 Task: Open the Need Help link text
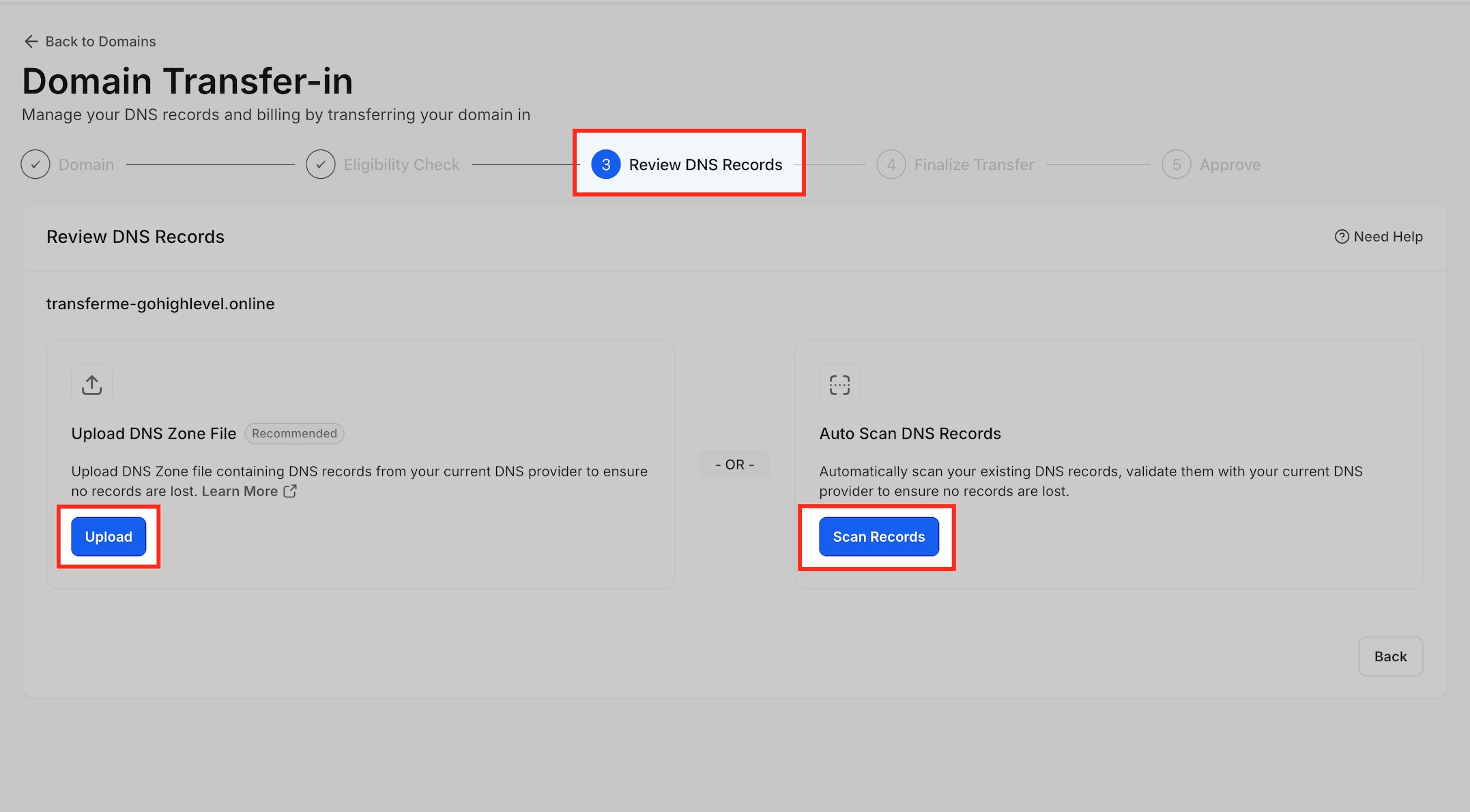(x=1388, y=237)
